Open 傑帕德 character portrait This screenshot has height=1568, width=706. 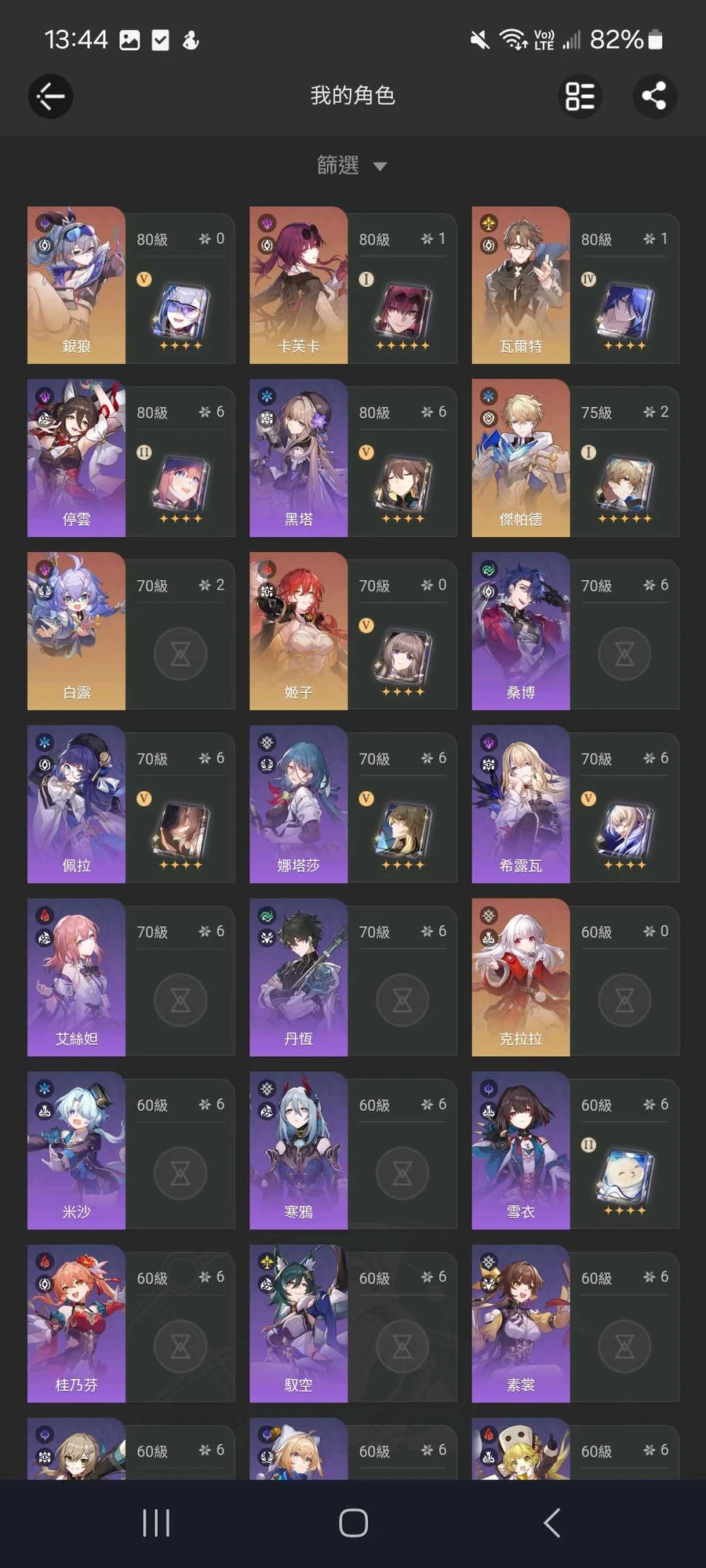520,459
